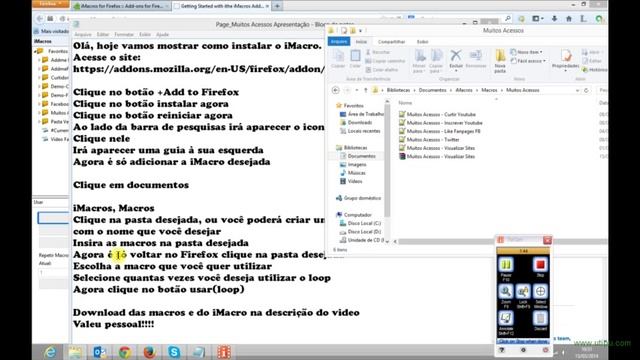Open File Explorer from the taskbar

point(75,352)
